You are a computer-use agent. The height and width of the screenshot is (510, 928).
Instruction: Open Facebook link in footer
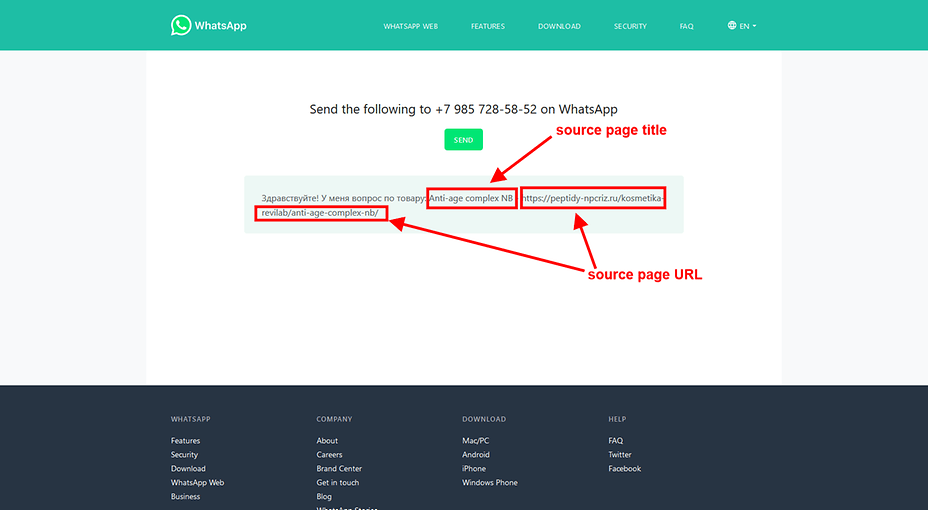(624, 469)
